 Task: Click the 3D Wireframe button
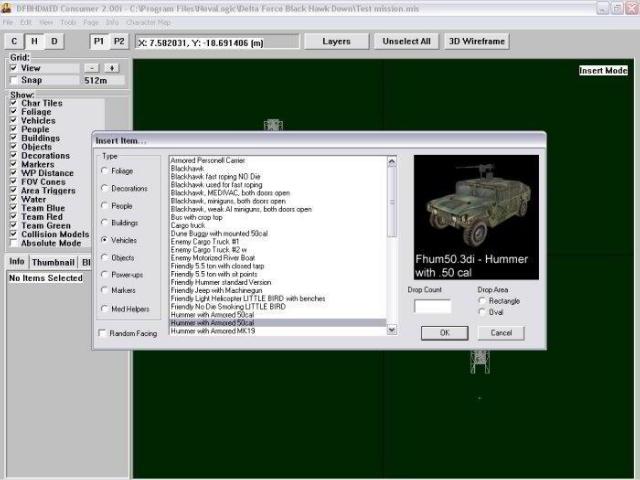(x=476, y=41)
